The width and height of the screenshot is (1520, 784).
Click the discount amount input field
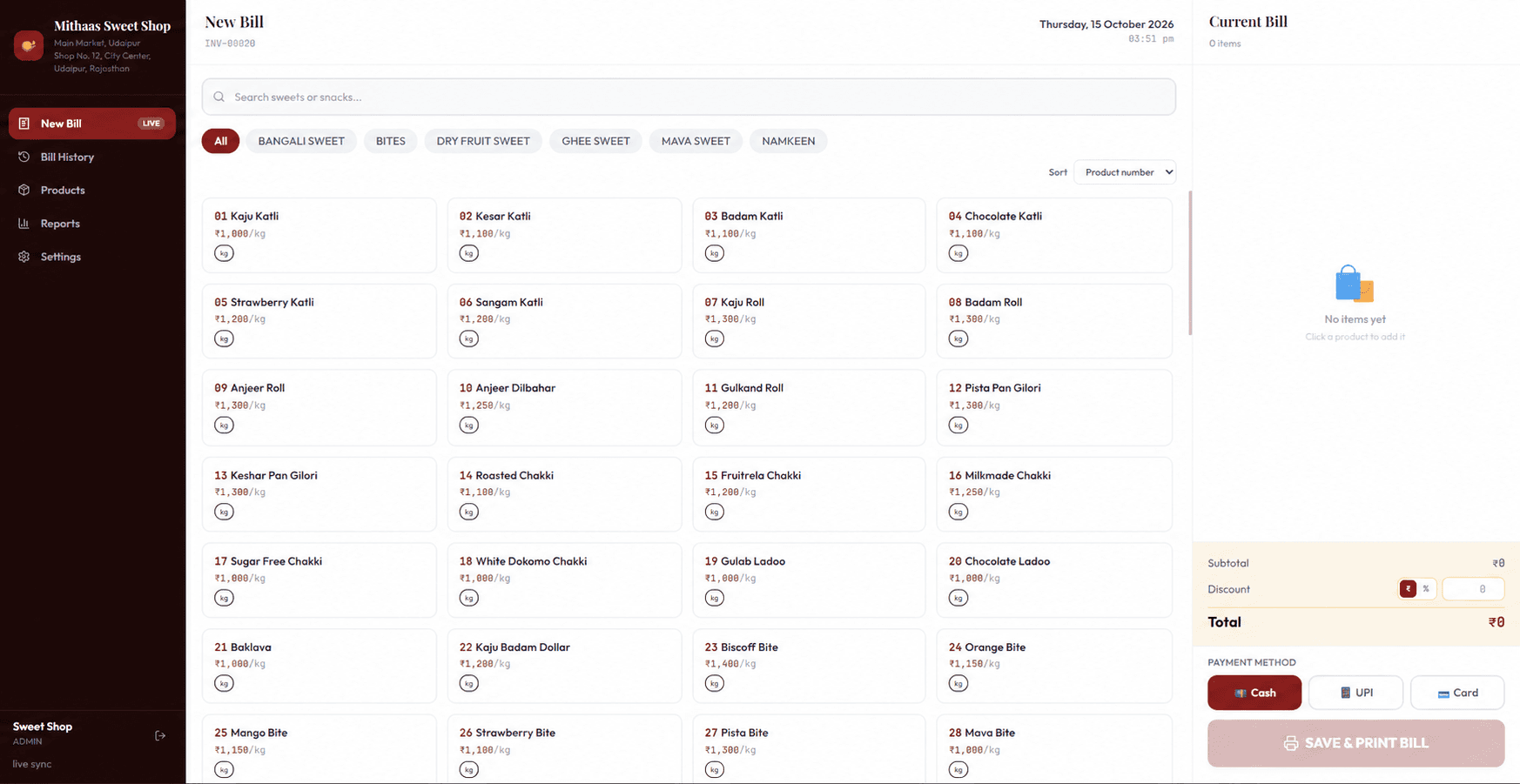[x=1473, y=589]
